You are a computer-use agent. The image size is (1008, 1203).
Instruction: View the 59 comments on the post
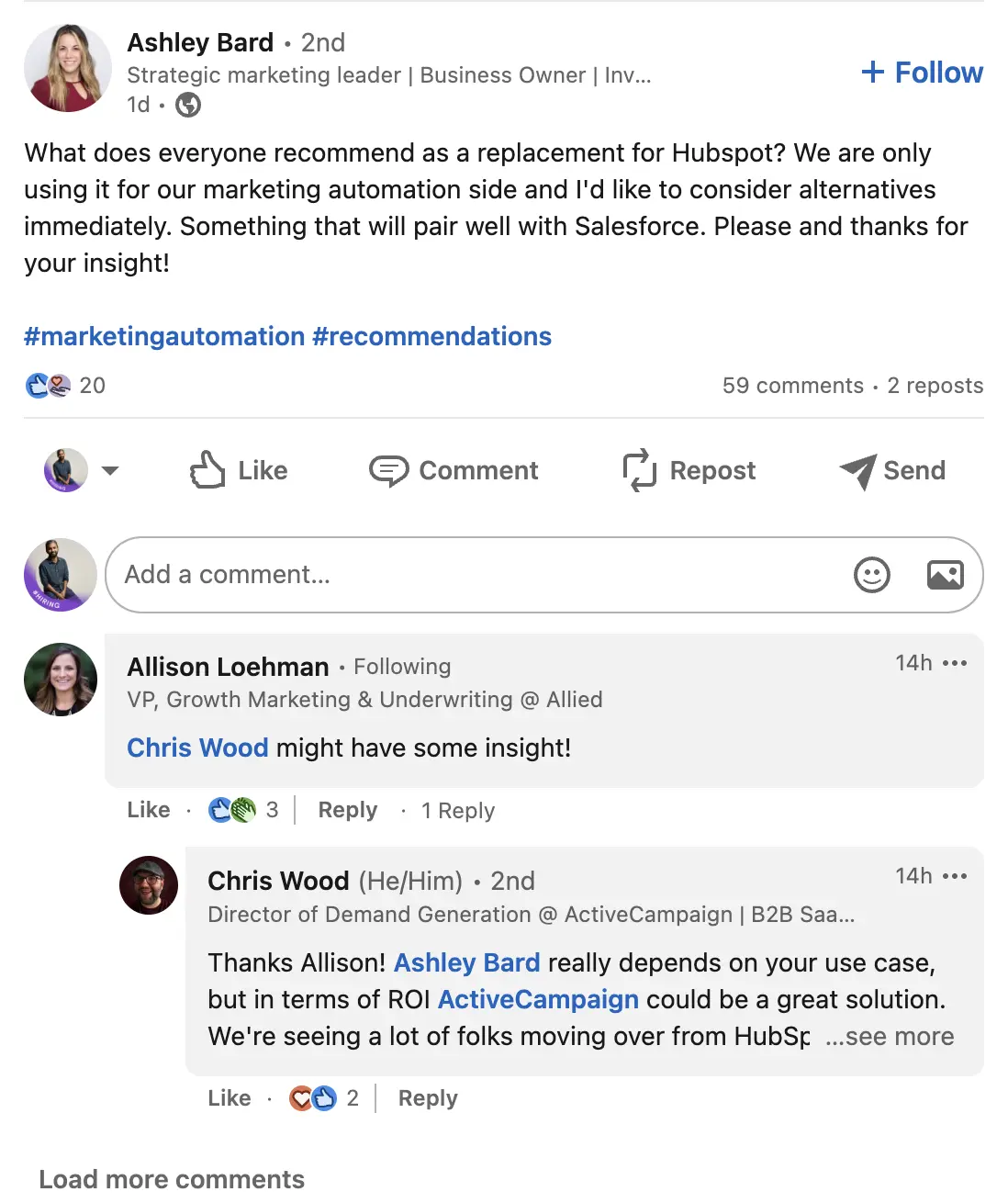(791, 386)
